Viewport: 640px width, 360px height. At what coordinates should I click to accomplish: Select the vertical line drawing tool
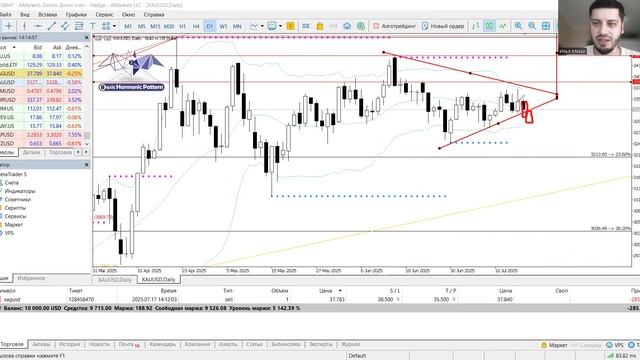pyautogui.click(x=24, y=26)
